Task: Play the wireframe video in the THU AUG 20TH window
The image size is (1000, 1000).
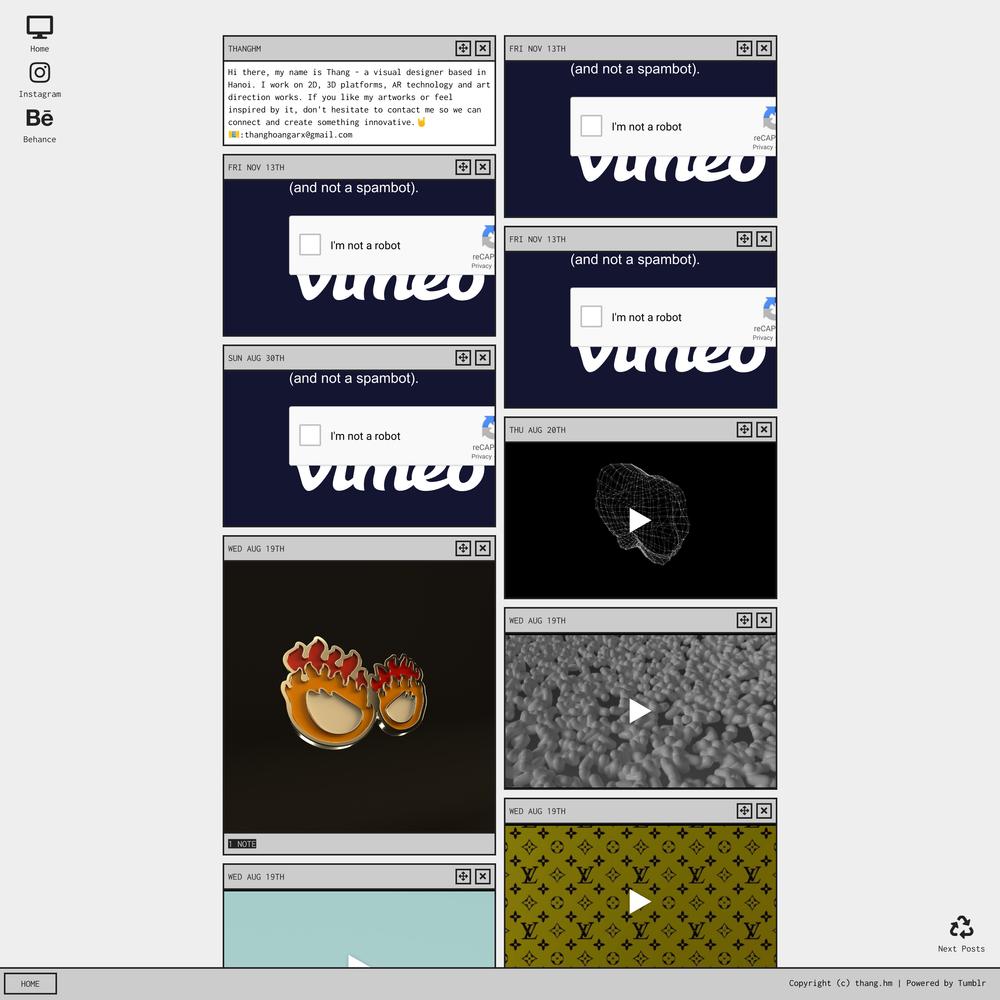Action: (640, 520)
